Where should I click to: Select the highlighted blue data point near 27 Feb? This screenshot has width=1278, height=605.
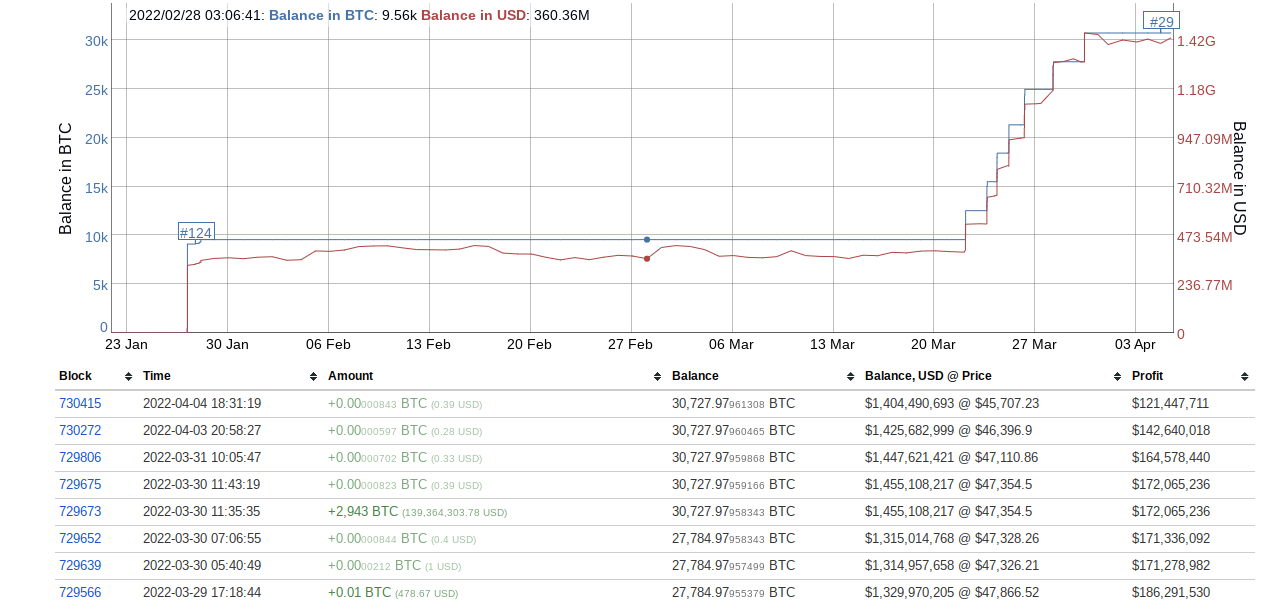(646, 239)
